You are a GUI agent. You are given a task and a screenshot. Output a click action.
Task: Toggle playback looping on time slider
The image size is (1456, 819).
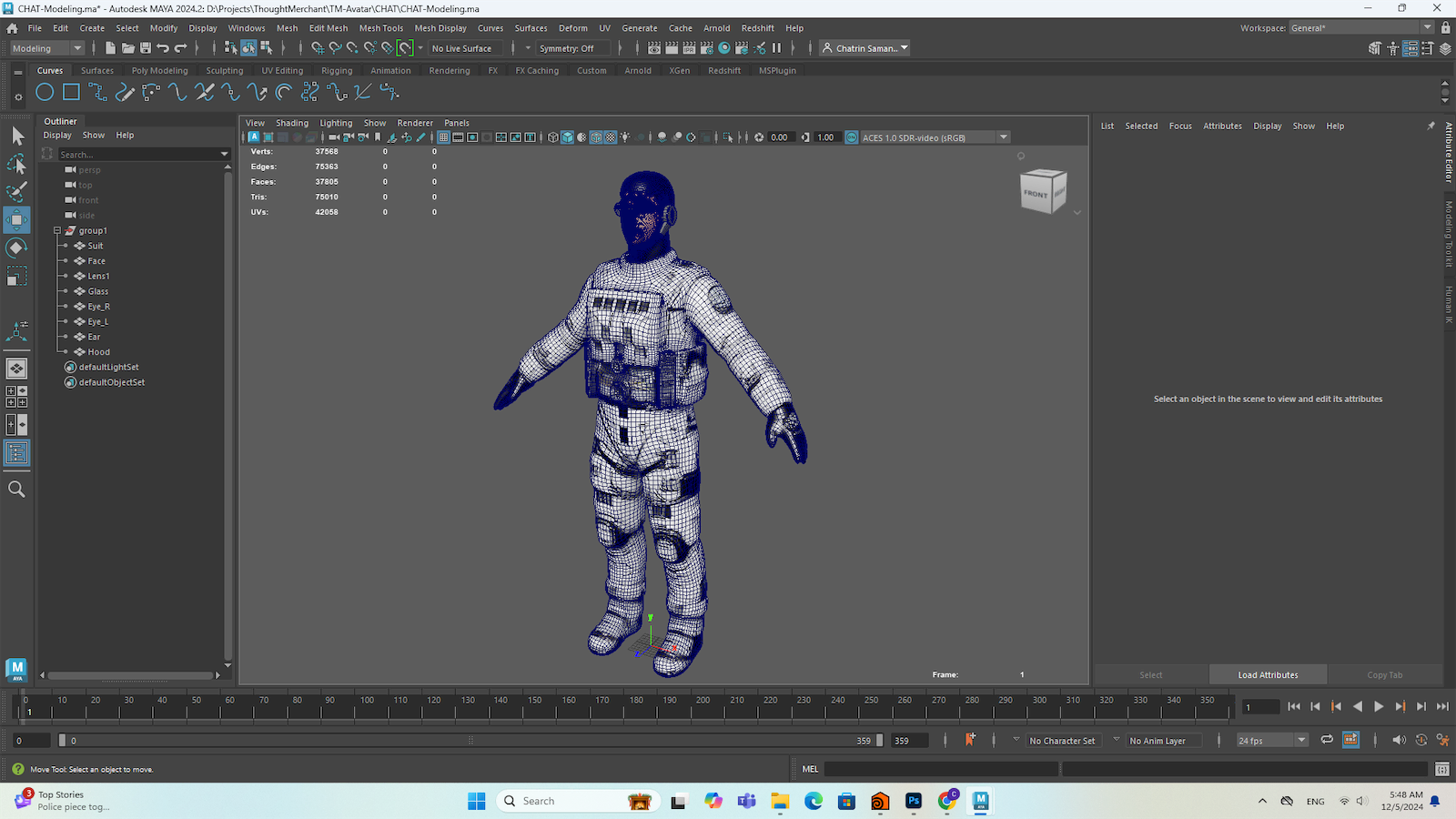pyautogui.click(x=1327, y=740)
